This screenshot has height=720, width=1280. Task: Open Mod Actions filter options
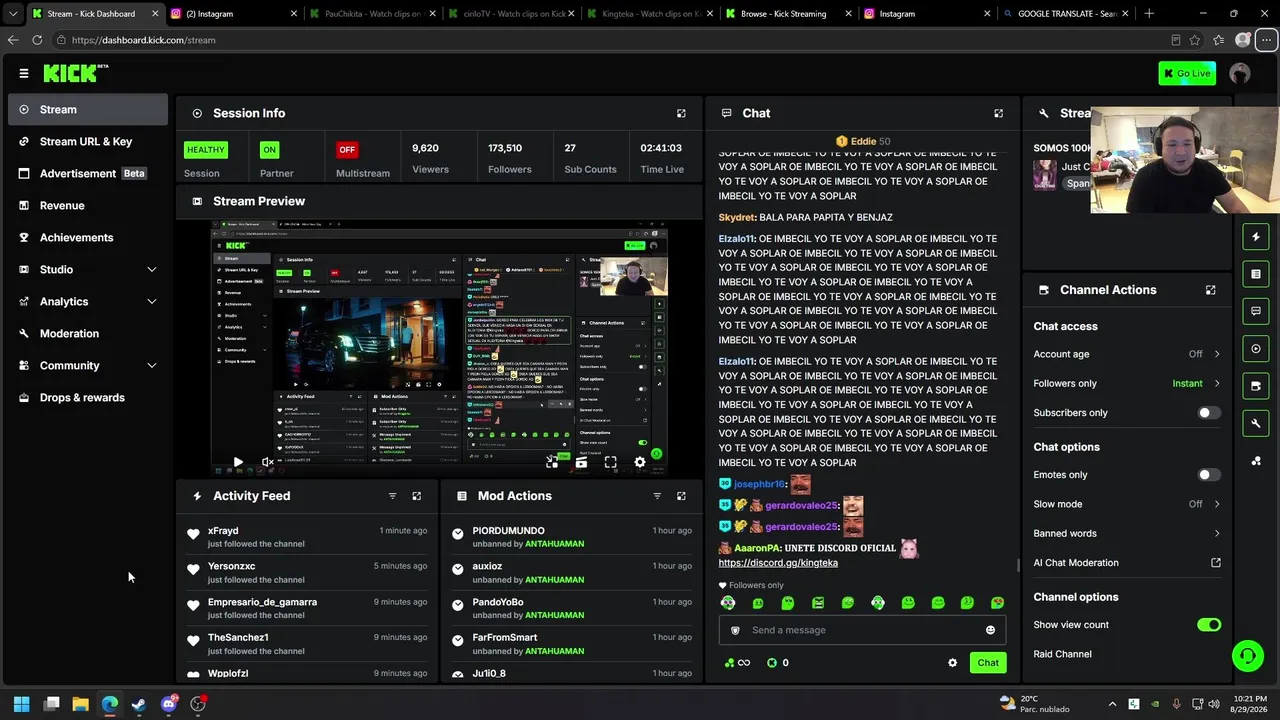click(x=657, y=496)
